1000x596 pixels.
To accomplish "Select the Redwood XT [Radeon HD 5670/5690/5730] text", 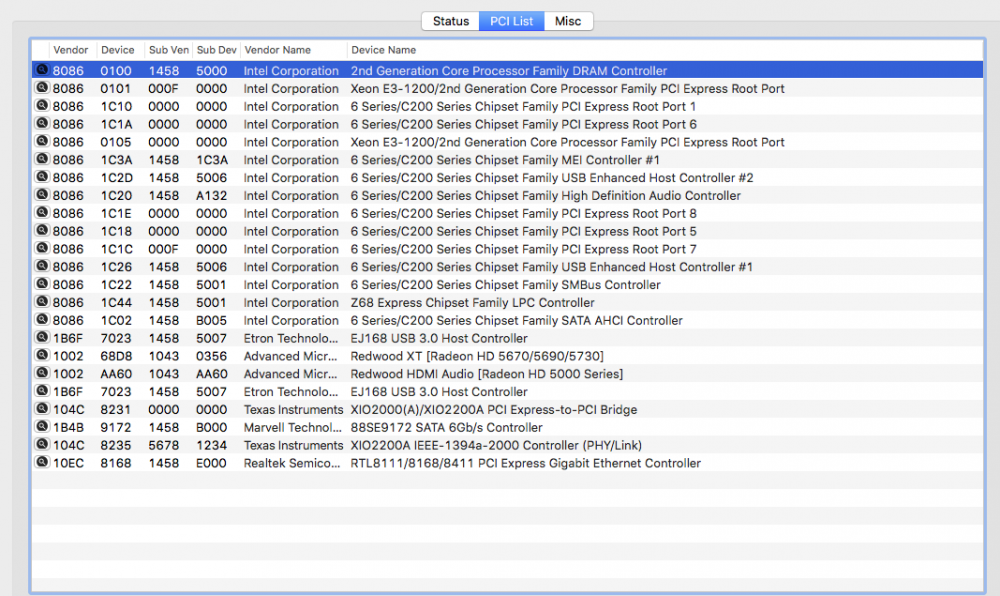I will point(476,356).
